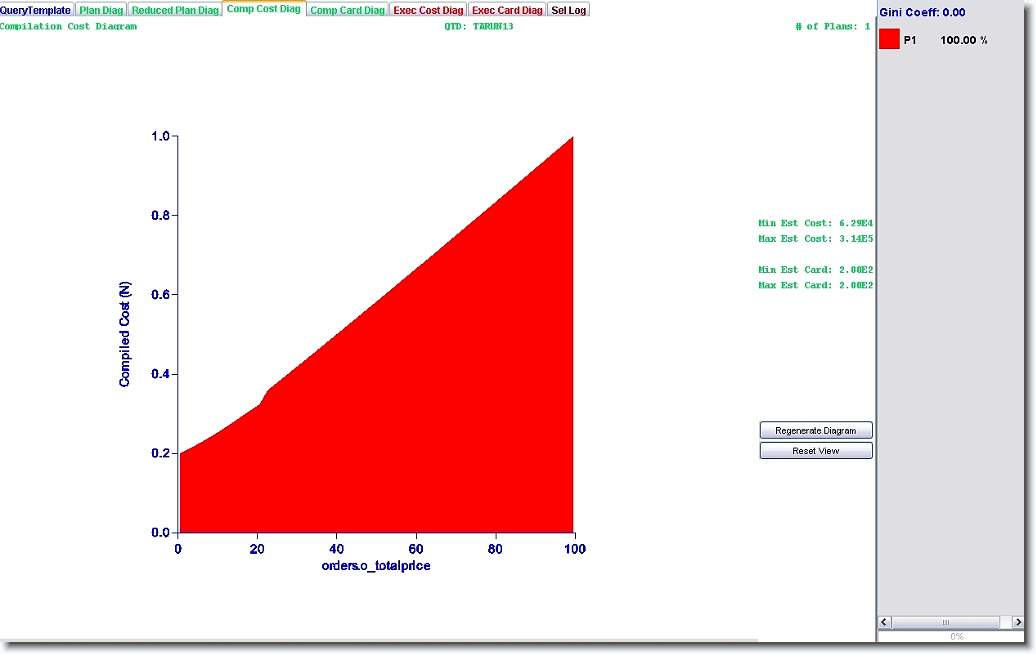Click the orders.o_totalprice axis label
The width and height of the screenshot is (1036, 654).
point(376,566)
